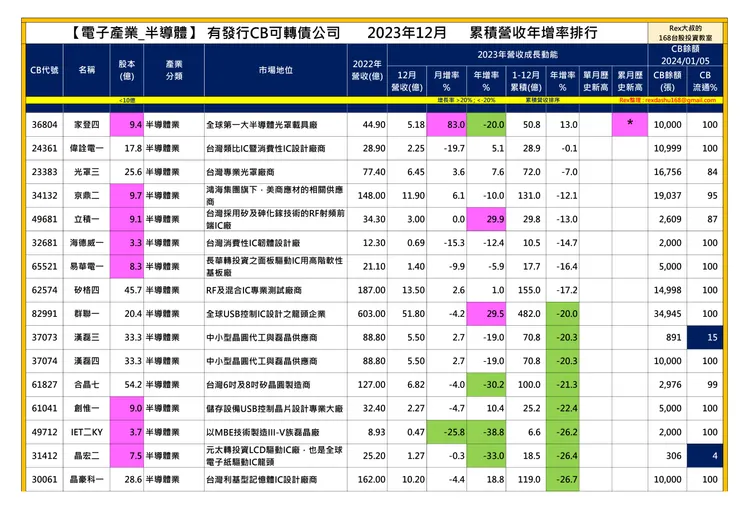Select the green -22.4 cumulative growth cell
Screen dimensions: 740x523
tap(563, 408)
